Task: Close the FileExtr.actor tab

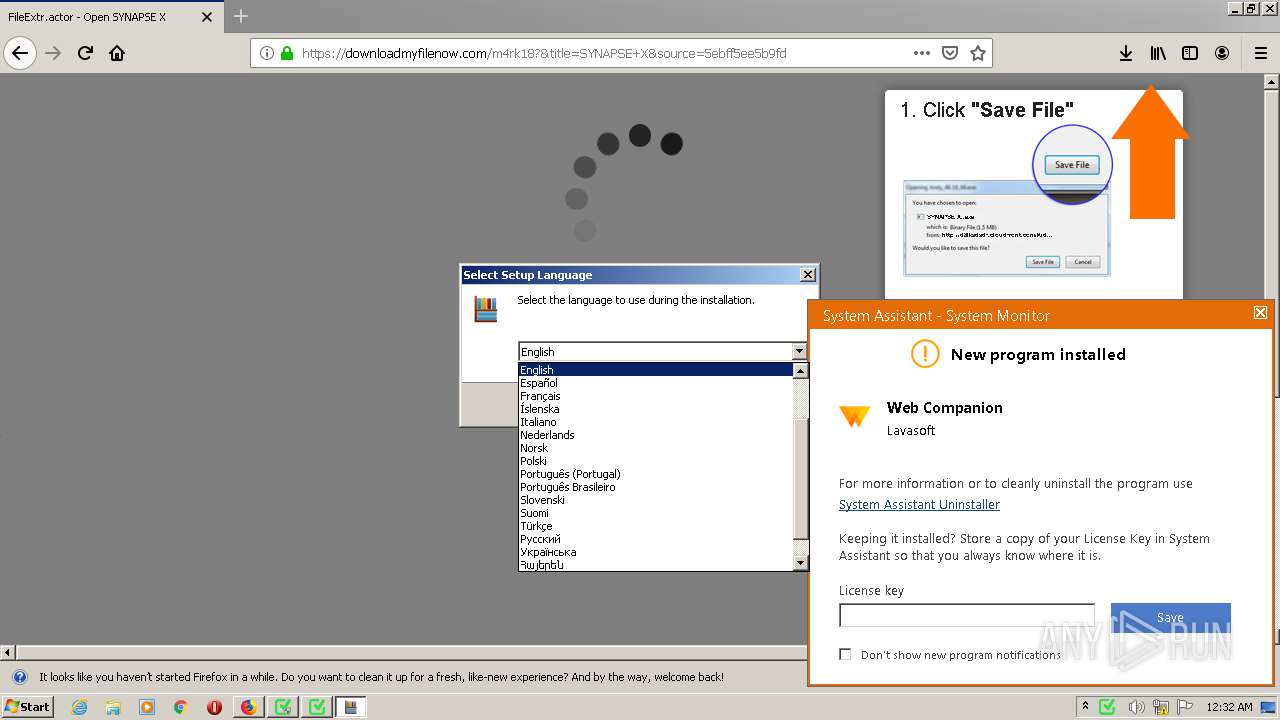Action: coord(207,17)
